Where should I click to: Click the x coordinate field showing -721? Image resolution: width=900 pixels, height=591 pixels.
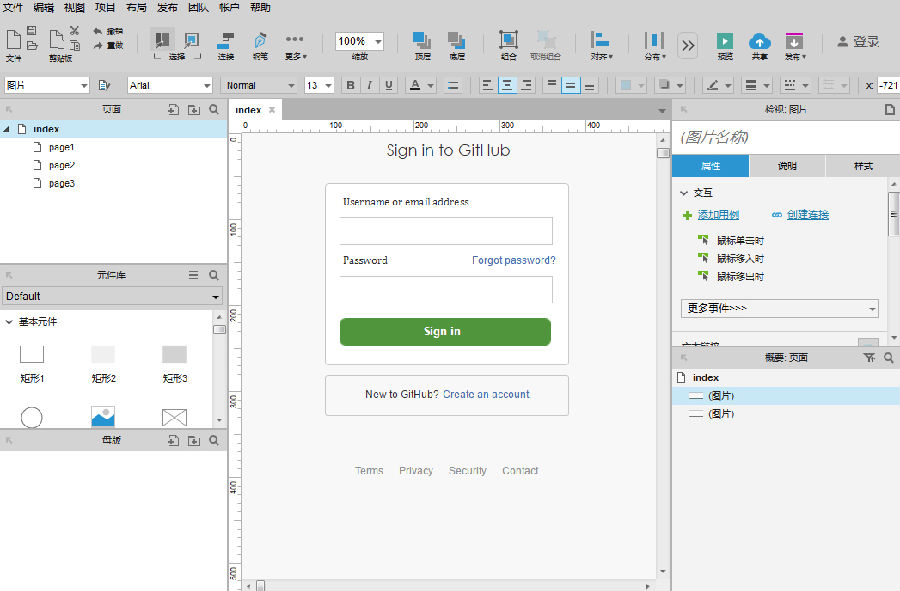pyautogui.click(x=889, y=85)
